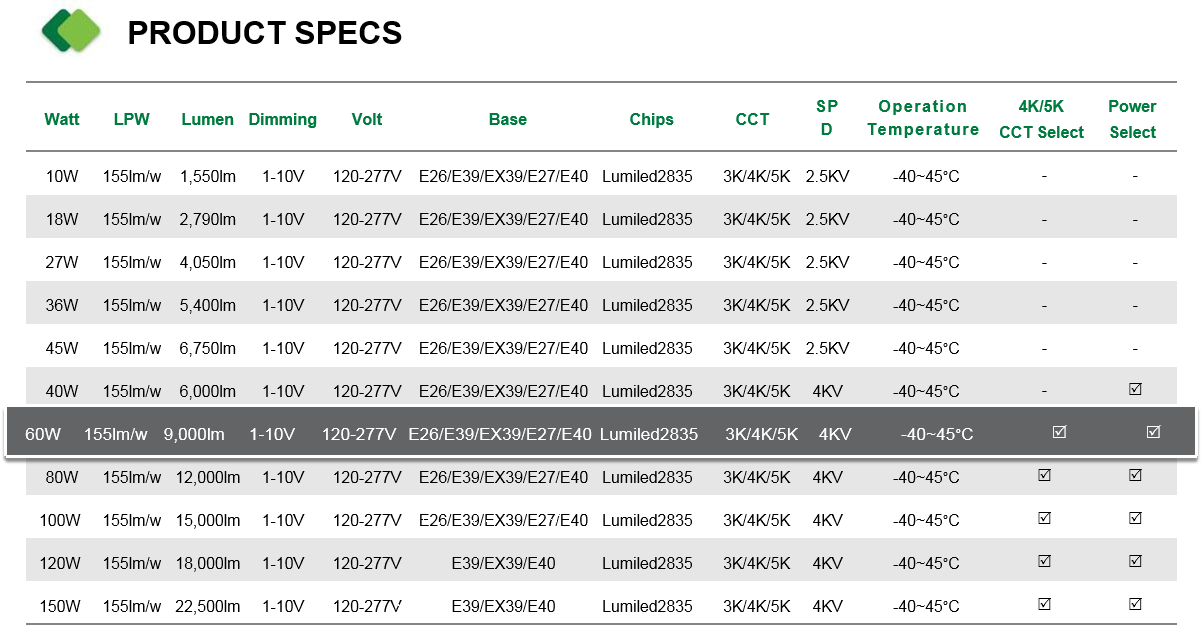Image resolution: width=1203 pixels, height=626 pixels.
Task: Select the 4K/5K CCT Select header
Action: (x=1042, y=119)
